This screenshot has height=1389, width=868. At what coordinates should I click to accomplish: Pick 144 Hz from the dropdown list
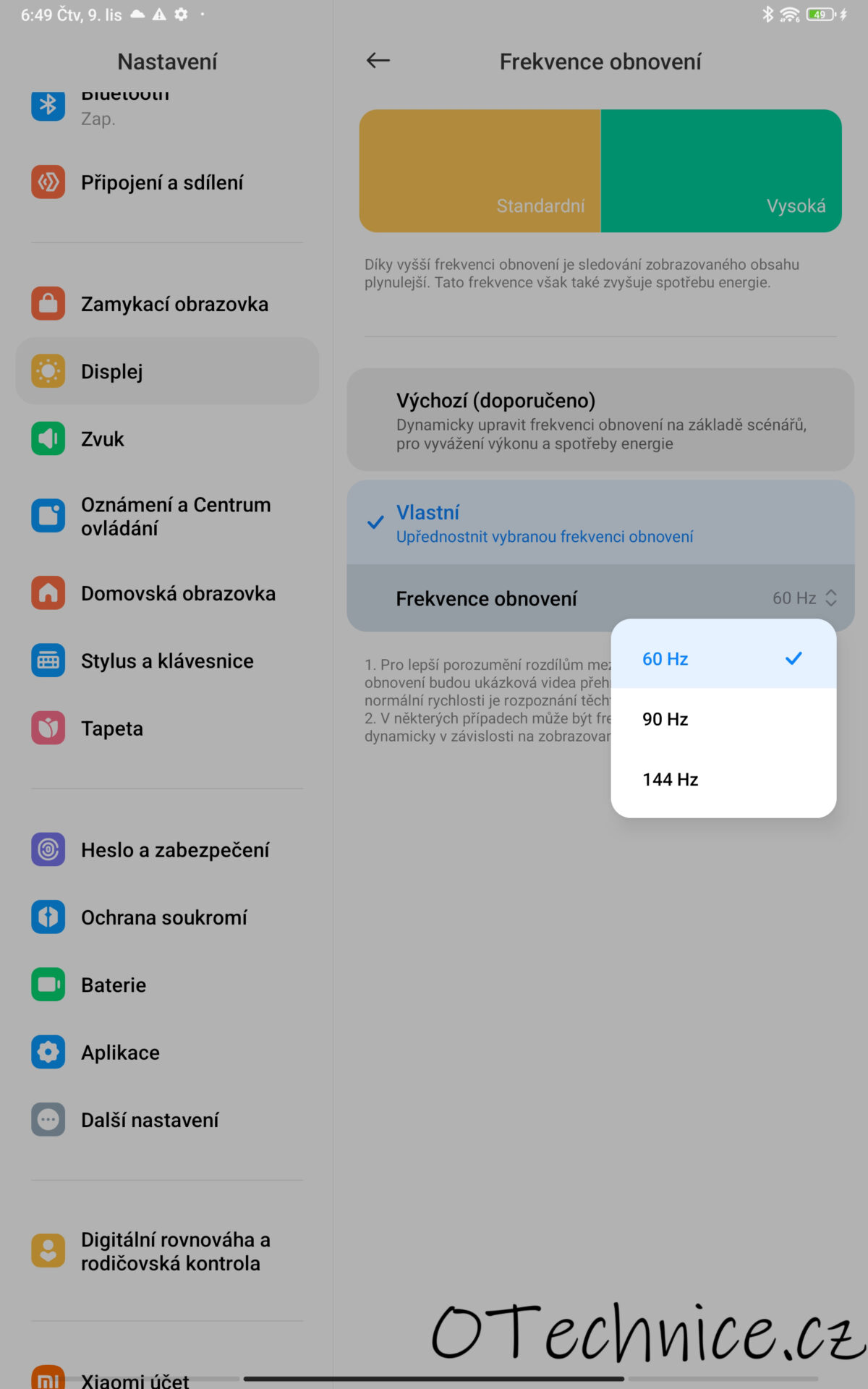pos(723,779)
